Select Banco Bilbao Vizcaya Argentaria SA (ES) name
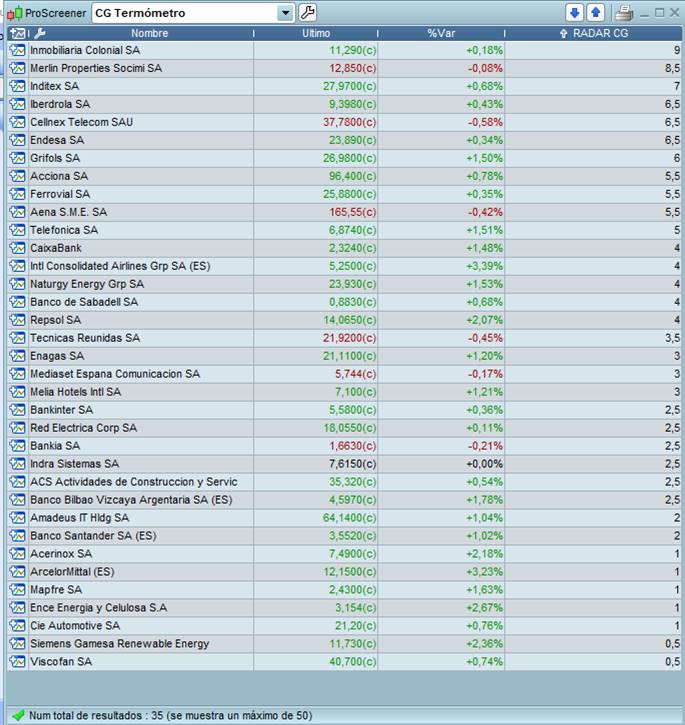 131,500
